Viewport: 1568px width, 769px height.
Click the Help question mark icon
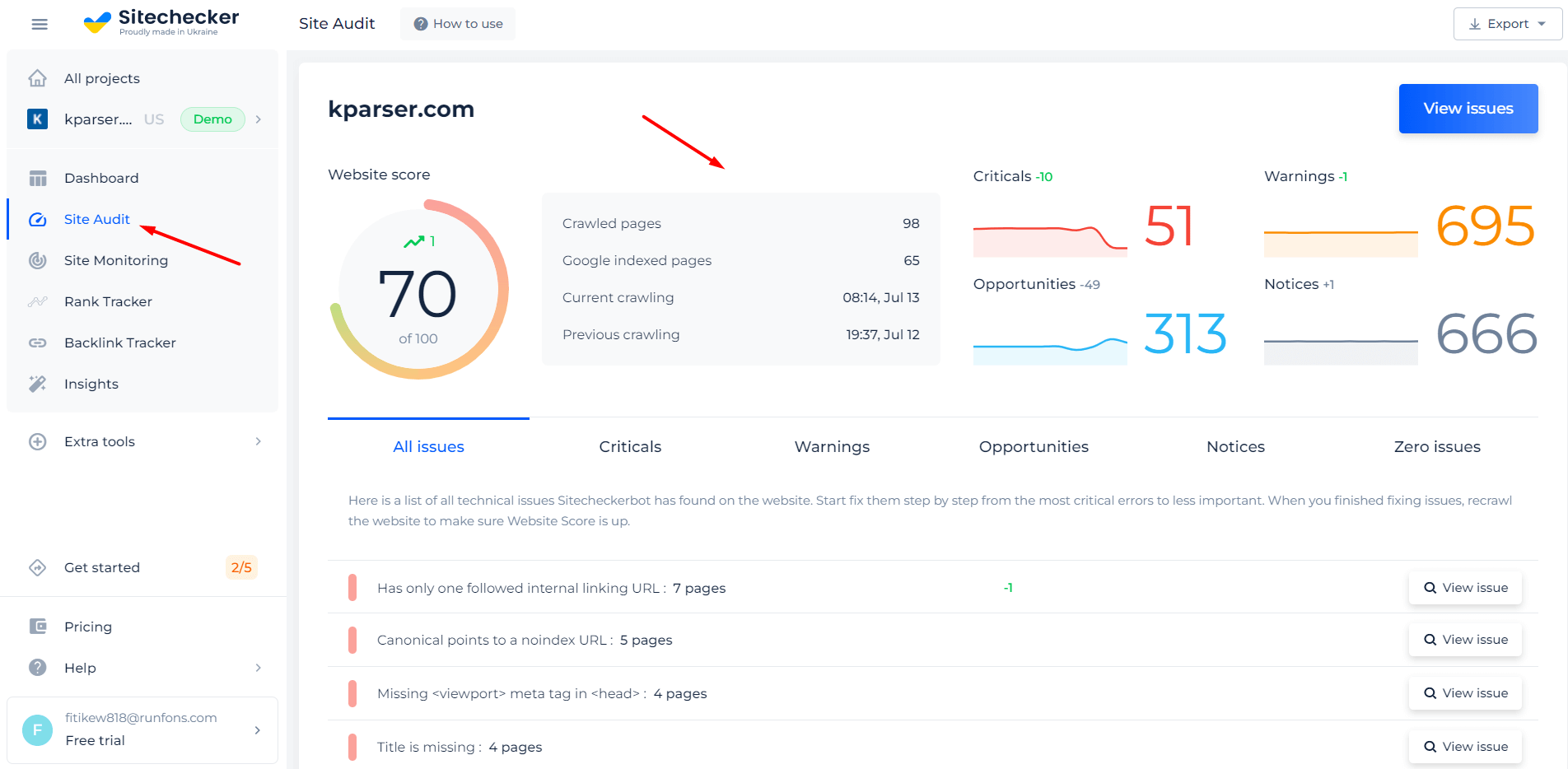[x=38, y=668]
